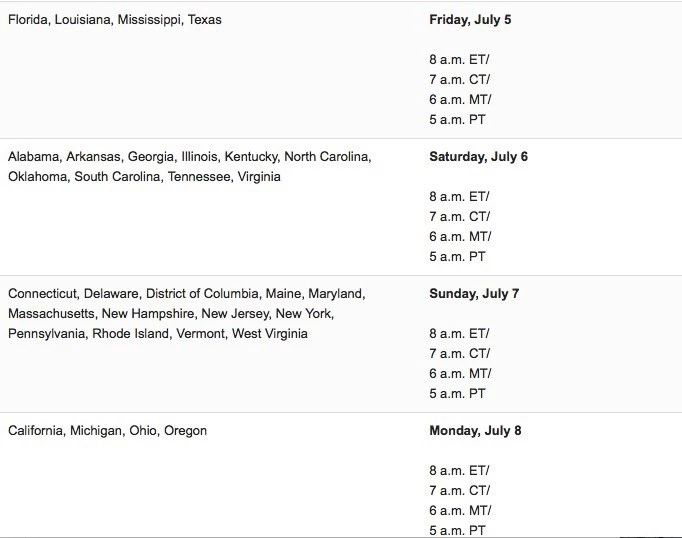
Task: Click 8 a.m. ET under Sunday, July 7
Action: tap(460, 334)
